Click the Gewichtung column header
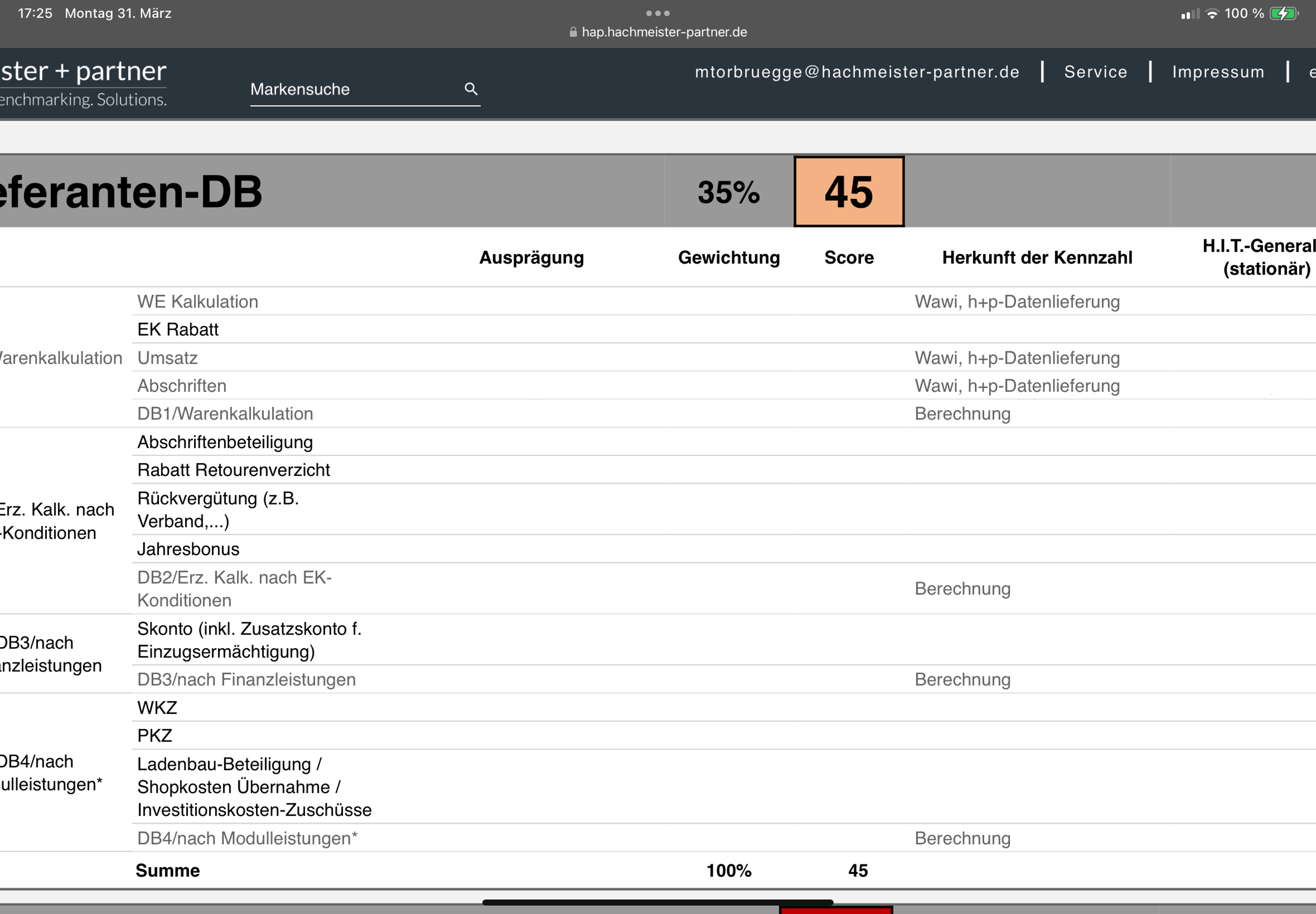 [x=729, y=258]
